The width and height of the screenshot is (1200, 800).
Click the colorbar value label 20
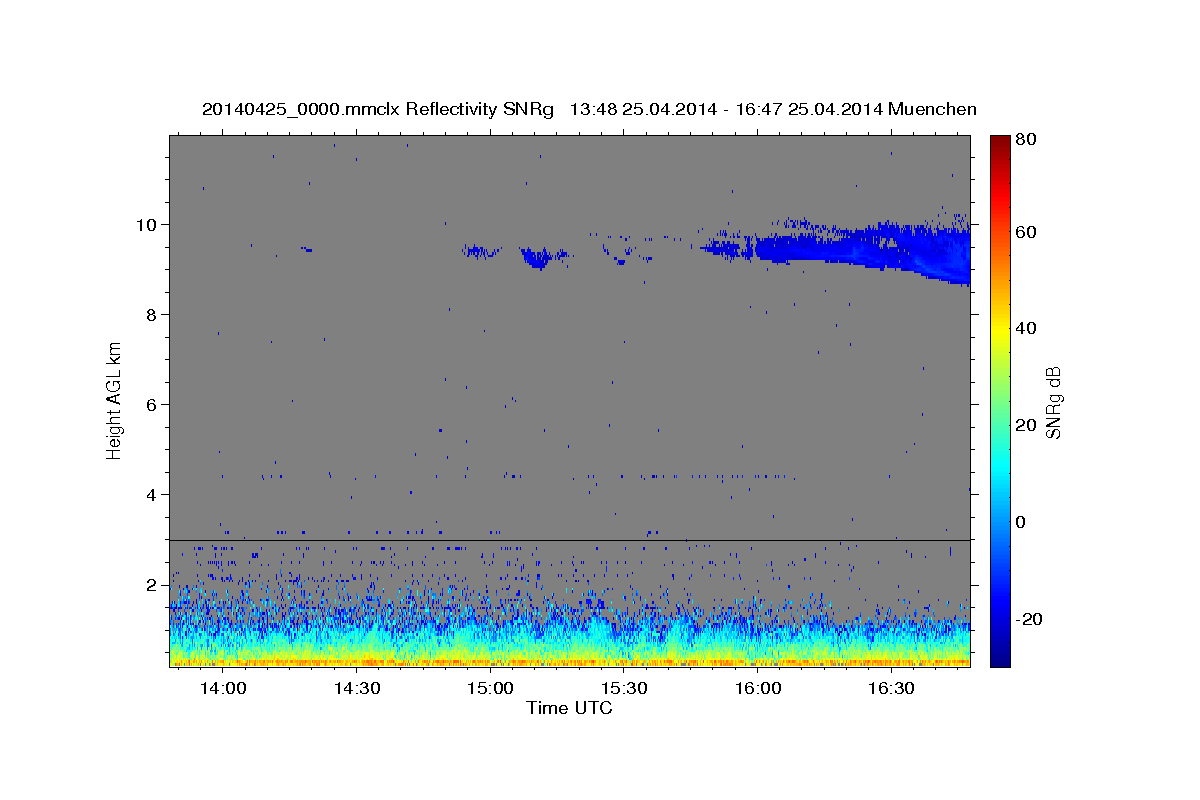1027,425
